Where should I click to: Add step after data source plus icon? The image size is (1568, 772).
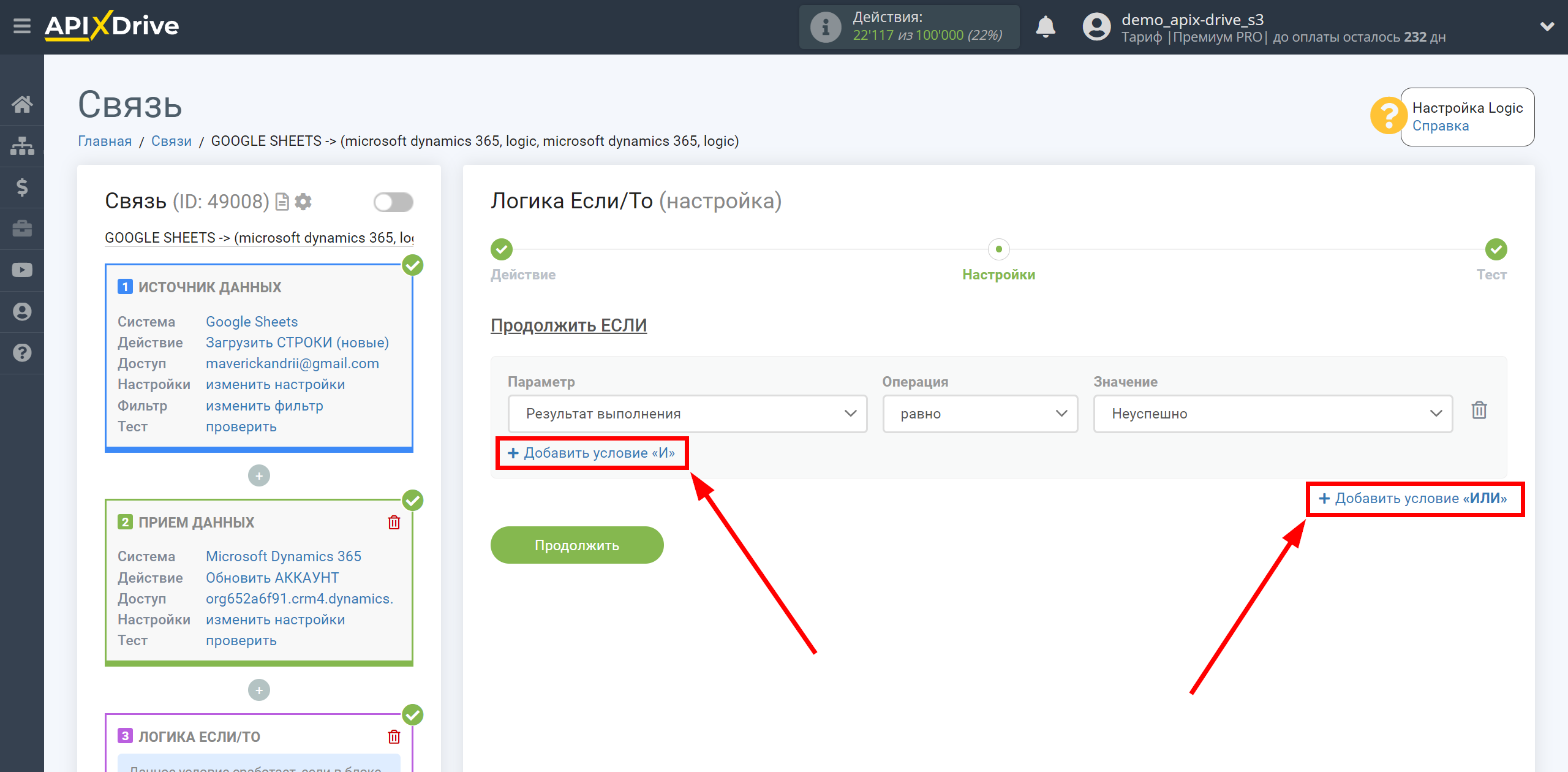coord(259,475)
